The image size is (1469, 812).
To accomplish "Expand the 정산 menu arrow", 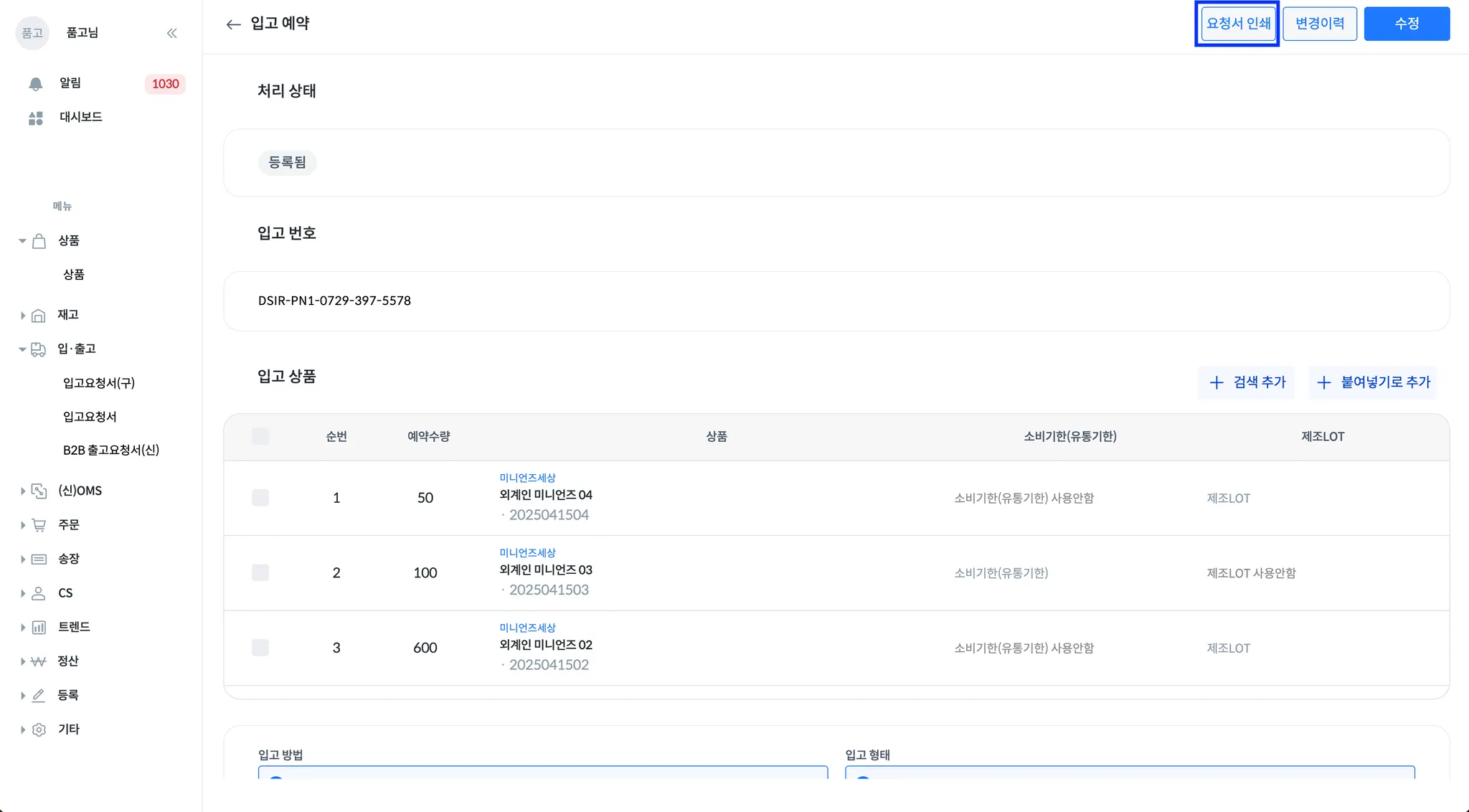I will click(x=22, y=661).
